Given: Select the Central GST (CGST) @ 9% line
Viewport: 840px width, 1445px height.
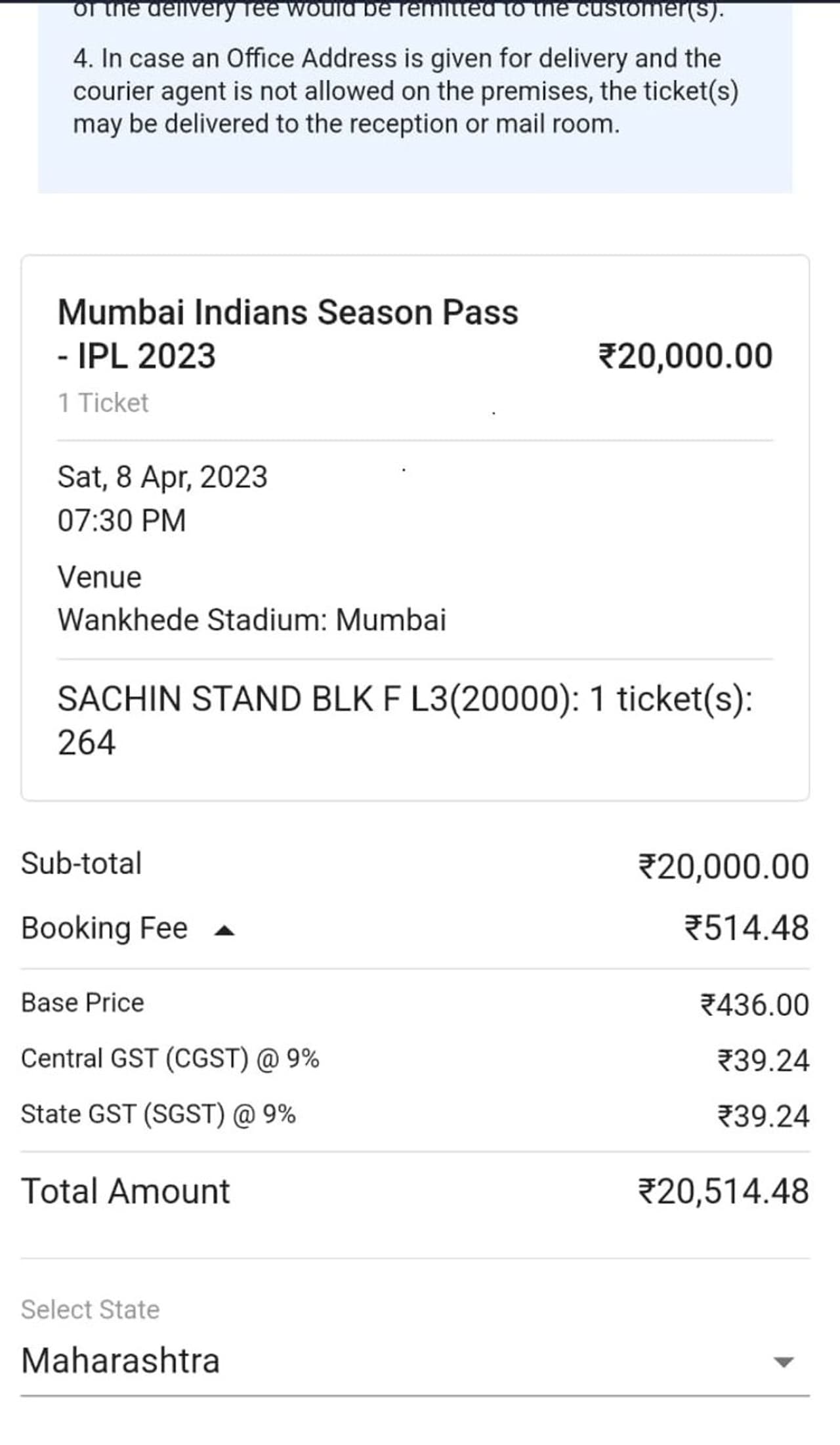Looking at the screenshot, I should tap(170, 1058).
